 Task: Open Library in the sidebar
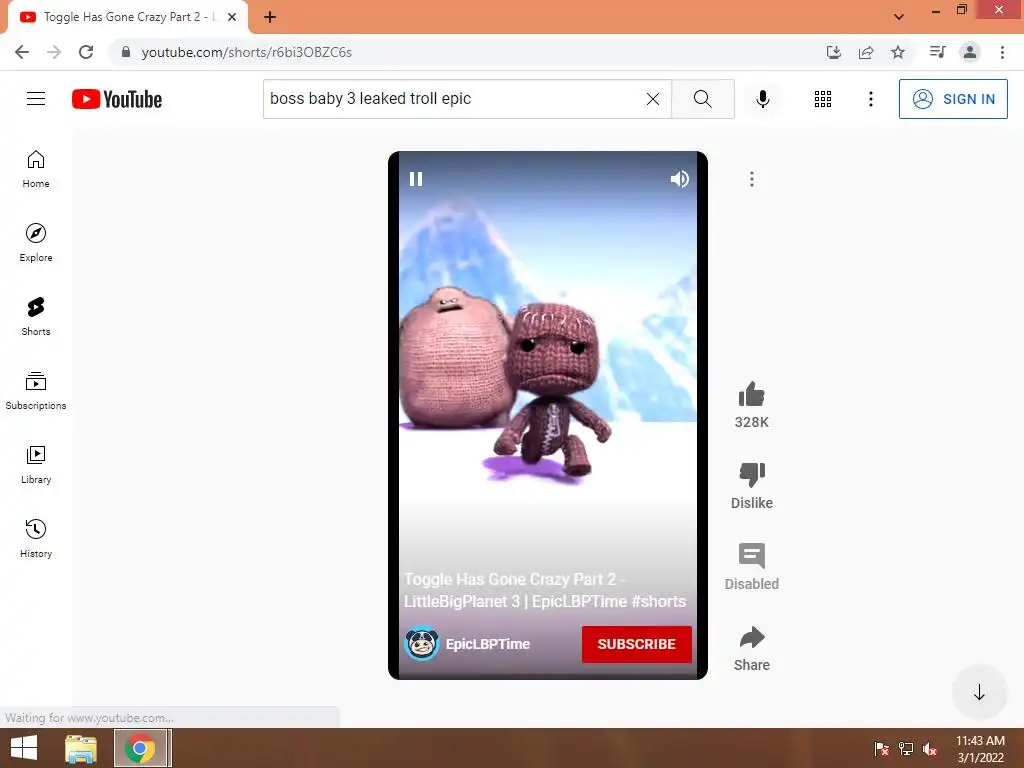pyautogui.click(x=36, y=464)
